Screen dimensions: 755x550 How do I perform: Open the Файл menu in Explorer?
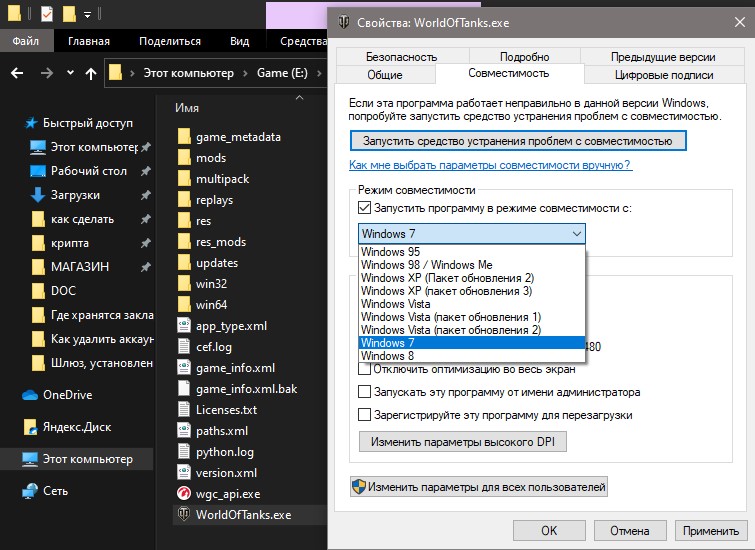click(x=26, y=41)
